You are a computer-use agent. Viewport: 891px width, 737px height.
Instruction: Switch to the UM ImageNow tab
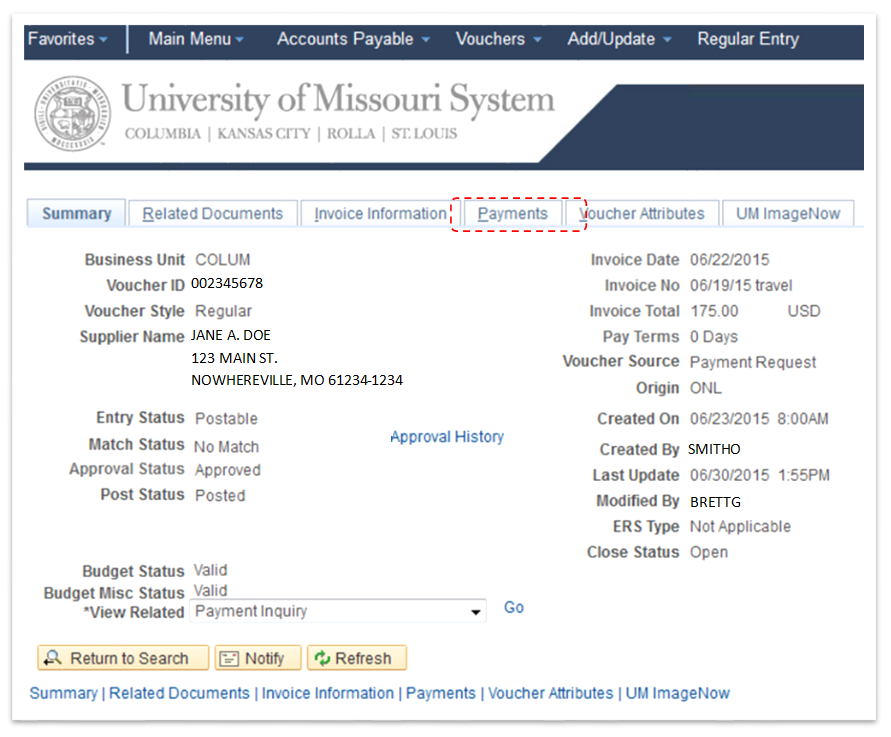click(x=789, y=213)
